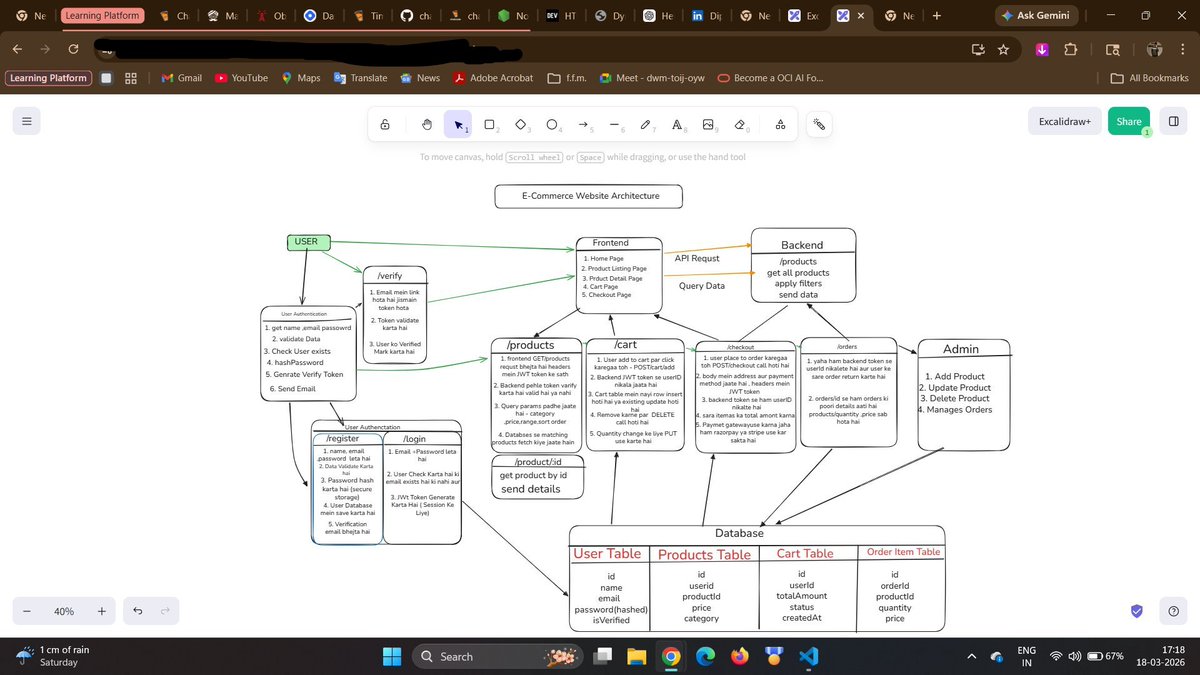Image resolution: width=1200 pixels, height=675 pixels.
Task: Open the browser apps grid icon
Action: coord(131,78)
